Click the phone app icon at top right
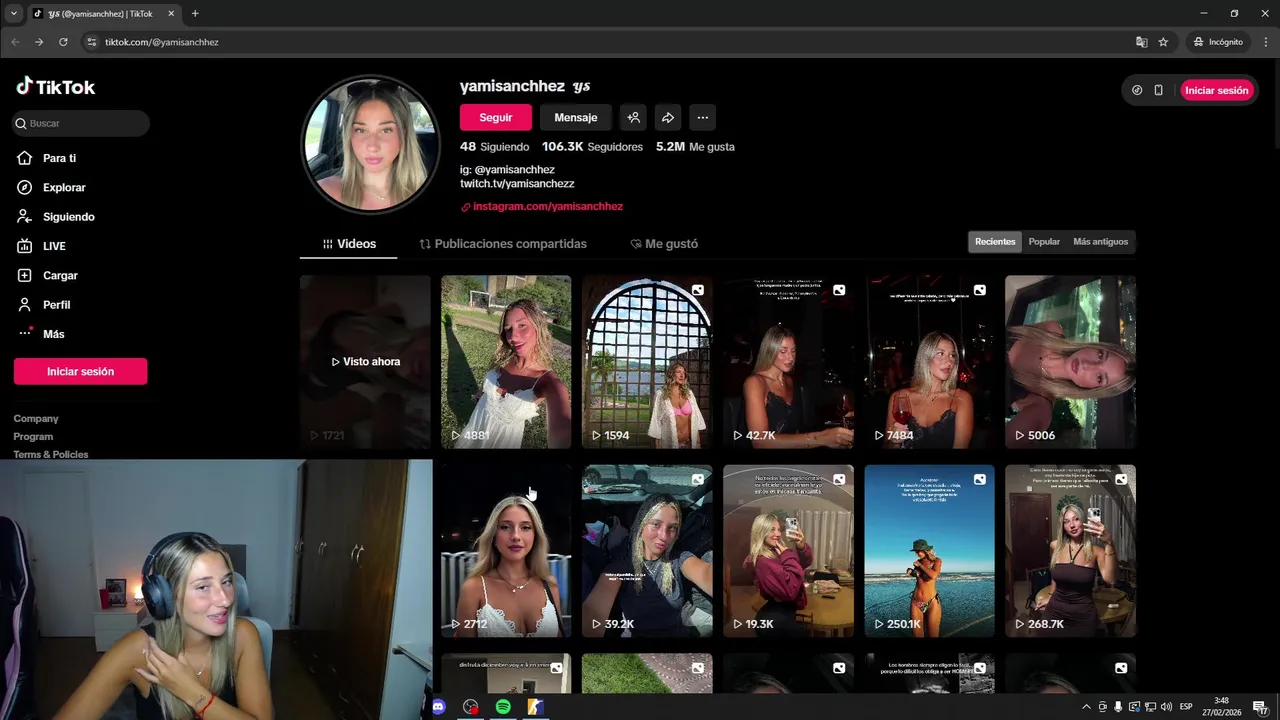The width and height of the screenshot is (1280, 720). (1158, 90)
